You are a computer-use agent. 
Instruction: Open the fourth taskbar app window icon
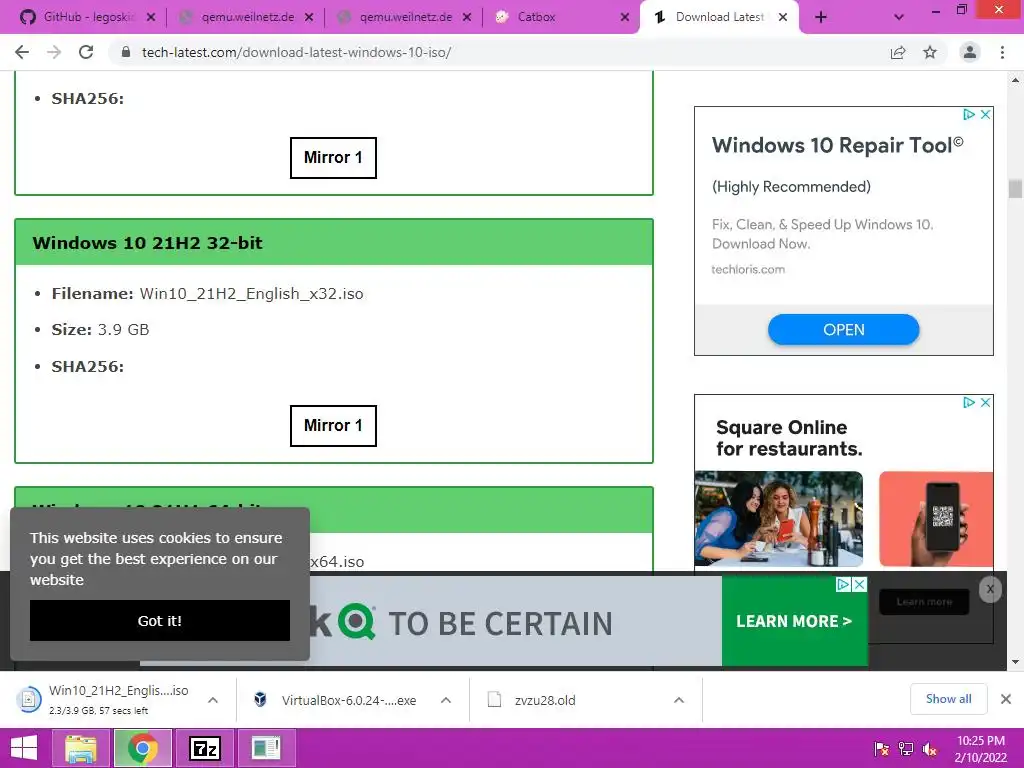[266, 748]
